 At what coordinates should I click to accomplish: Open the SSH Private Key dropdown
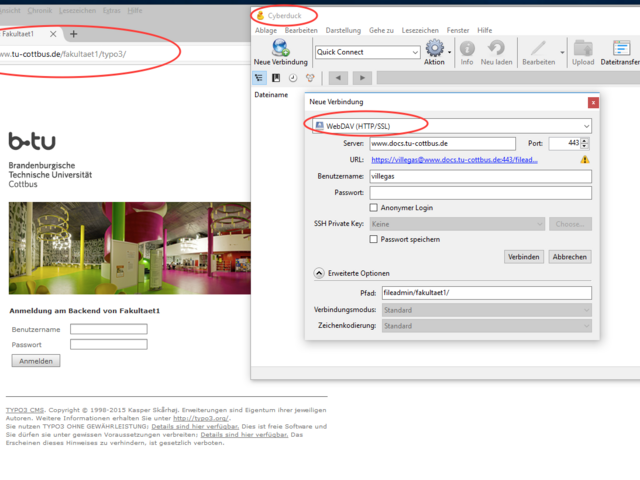pos(457,224)
